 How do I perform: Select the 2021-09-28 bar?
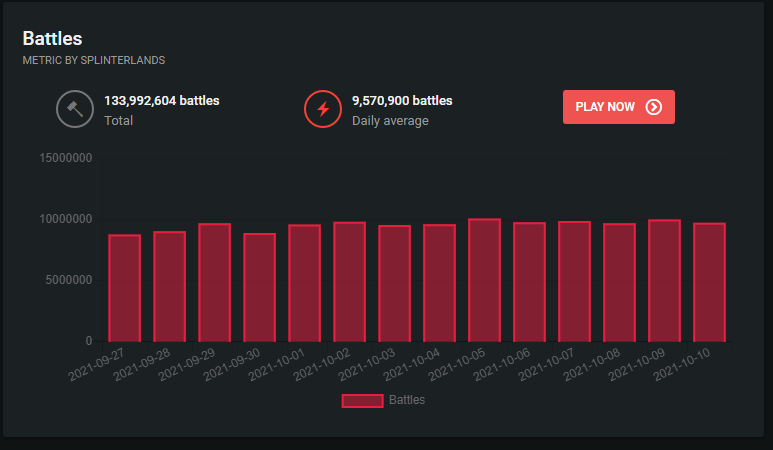pos(169,286)
